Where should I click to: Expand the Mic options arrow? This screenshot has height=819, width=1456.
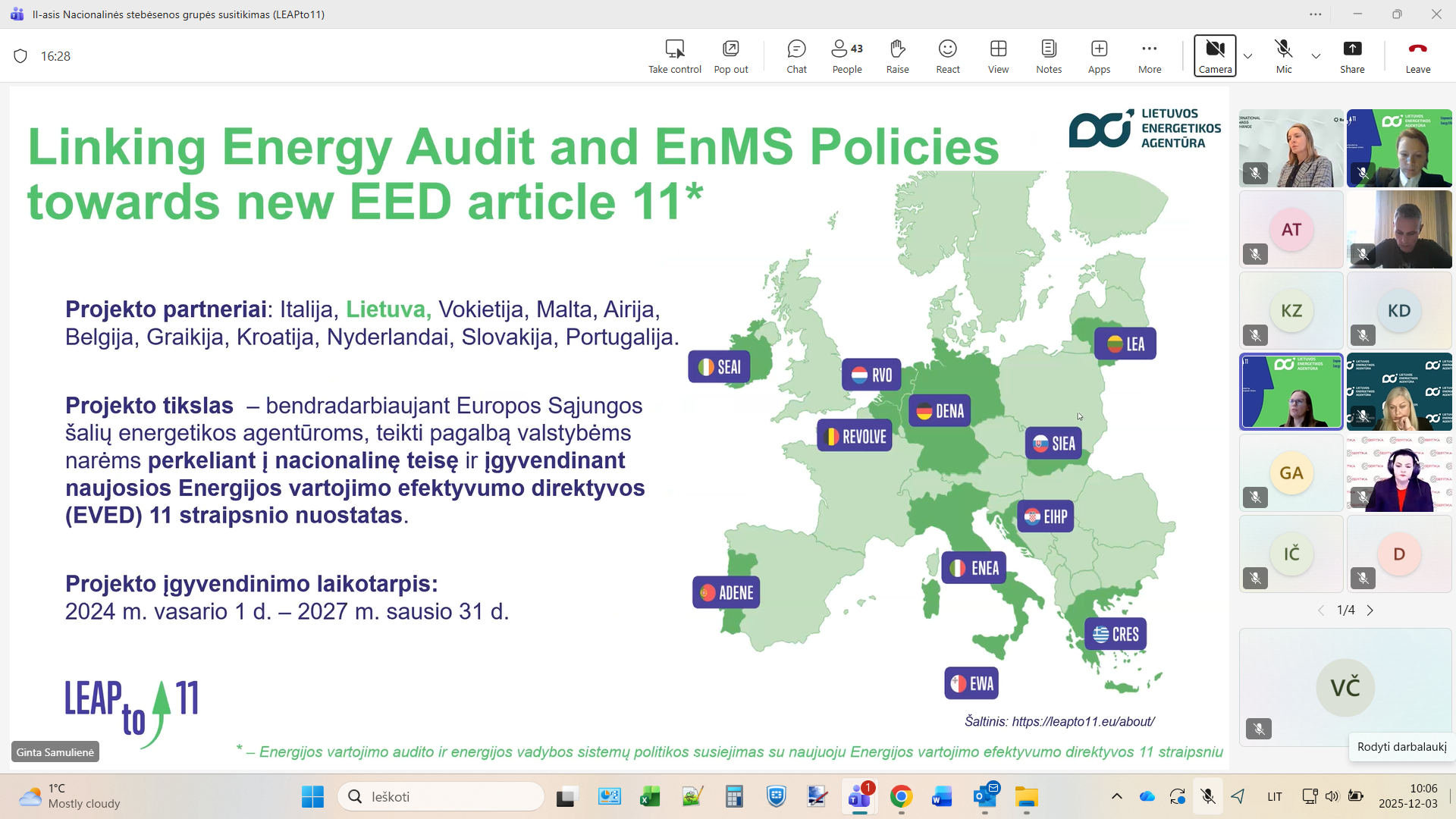click(1316, 56)
